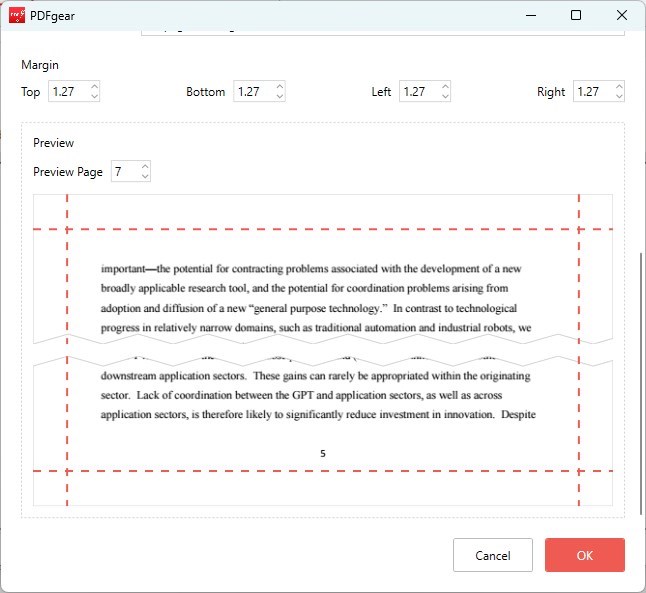Go to previous Preview Page with down arrow
The image size is (646, 593).
[145, 176]
